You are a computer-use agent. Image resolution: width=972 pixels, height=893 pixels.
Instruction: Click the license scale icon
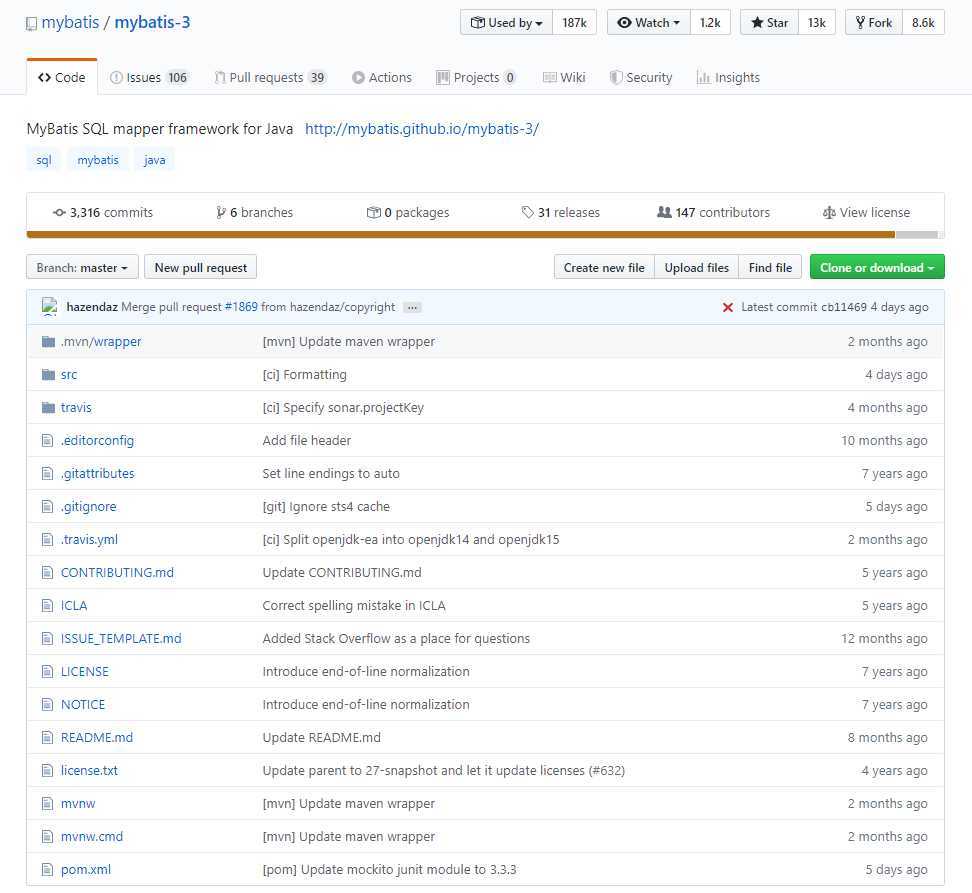(829, 213)
